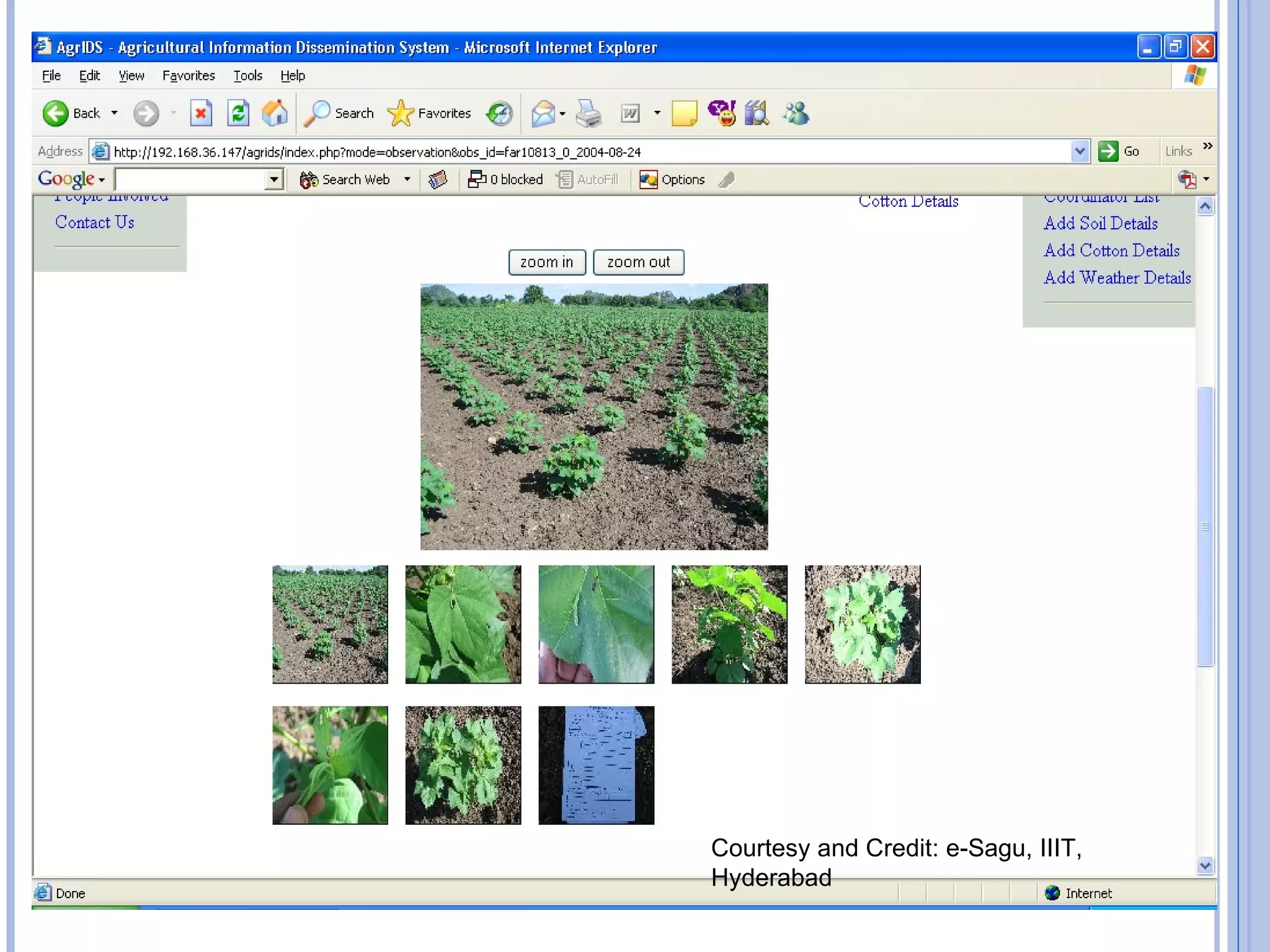Click the large cotton field main image
This screenshot has height=952, width=1270.
[x=594, y=416]
